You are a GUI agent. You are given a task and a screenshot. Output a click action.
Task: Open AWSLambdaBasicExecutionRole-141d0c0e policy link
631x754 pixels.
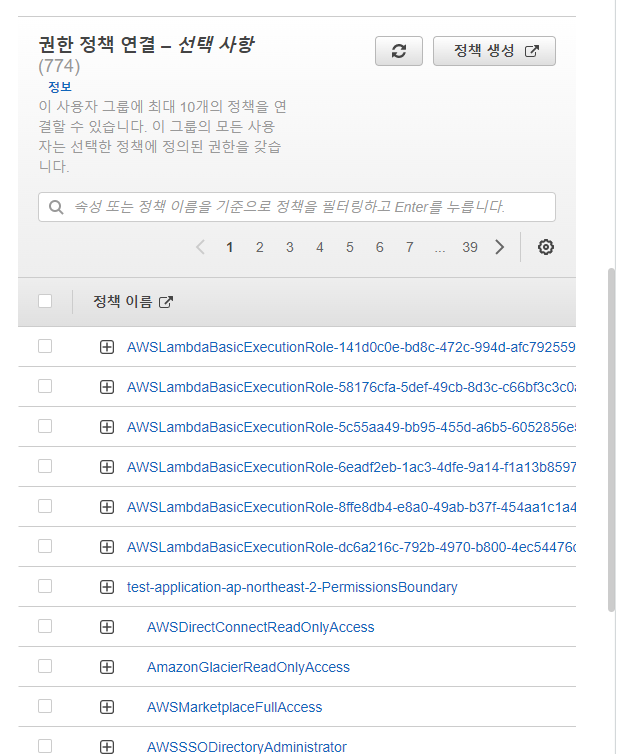click(x=351, y=347)
